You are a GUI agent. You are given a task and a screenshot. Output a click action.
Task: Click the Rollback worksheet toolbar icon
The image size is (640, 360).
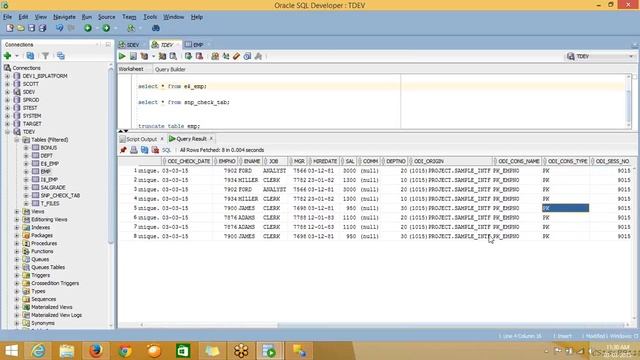(x=199, y=56)
